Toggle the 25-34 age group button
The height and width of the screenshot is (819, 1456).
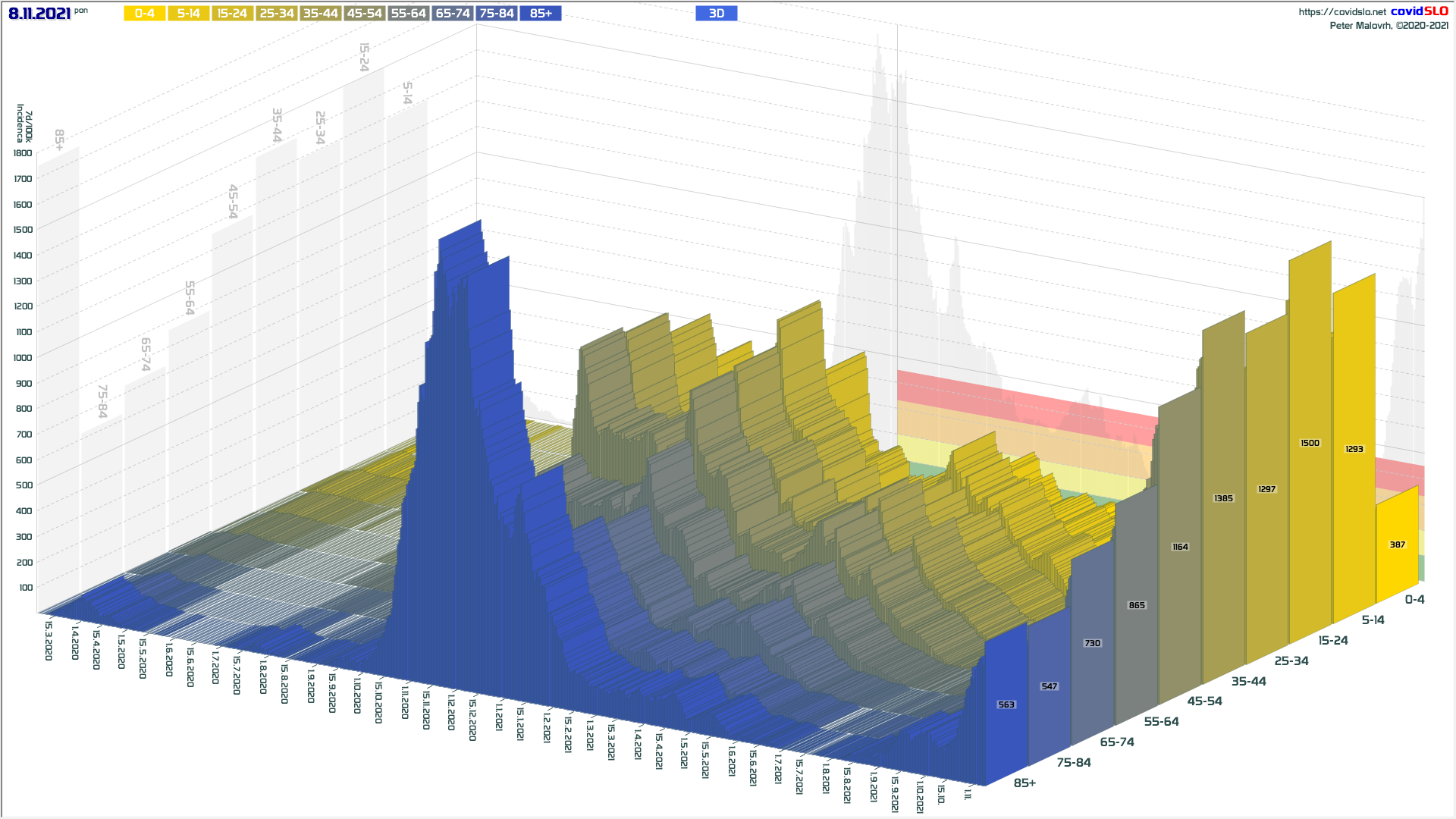click(x=276, y=14)
